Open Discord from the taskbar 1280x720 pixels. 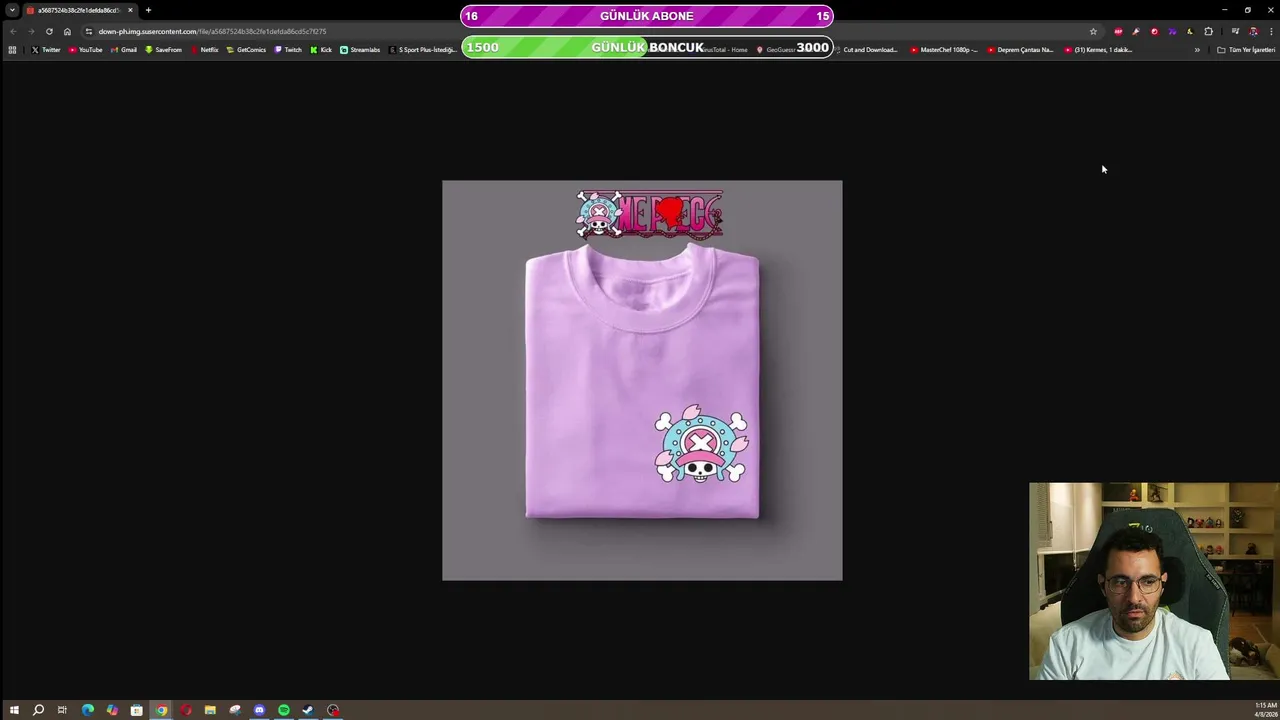[259, 710]
